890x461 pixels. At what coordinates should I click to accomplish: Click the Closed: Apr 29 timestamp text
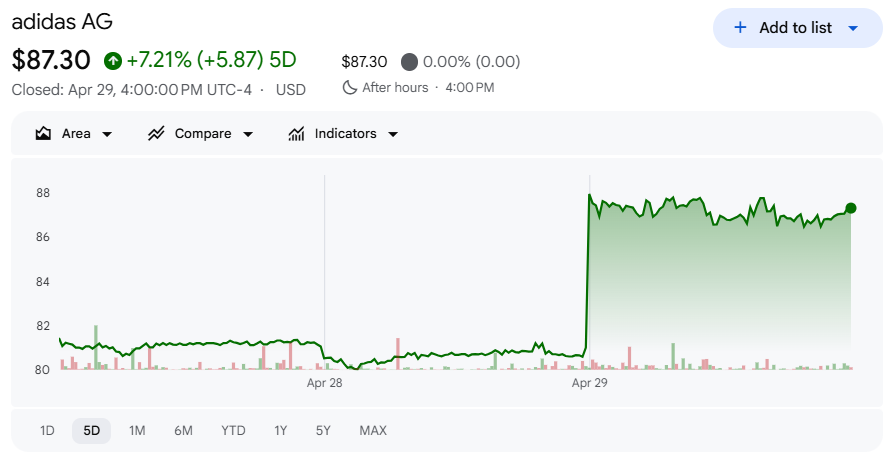coord(132,90)
